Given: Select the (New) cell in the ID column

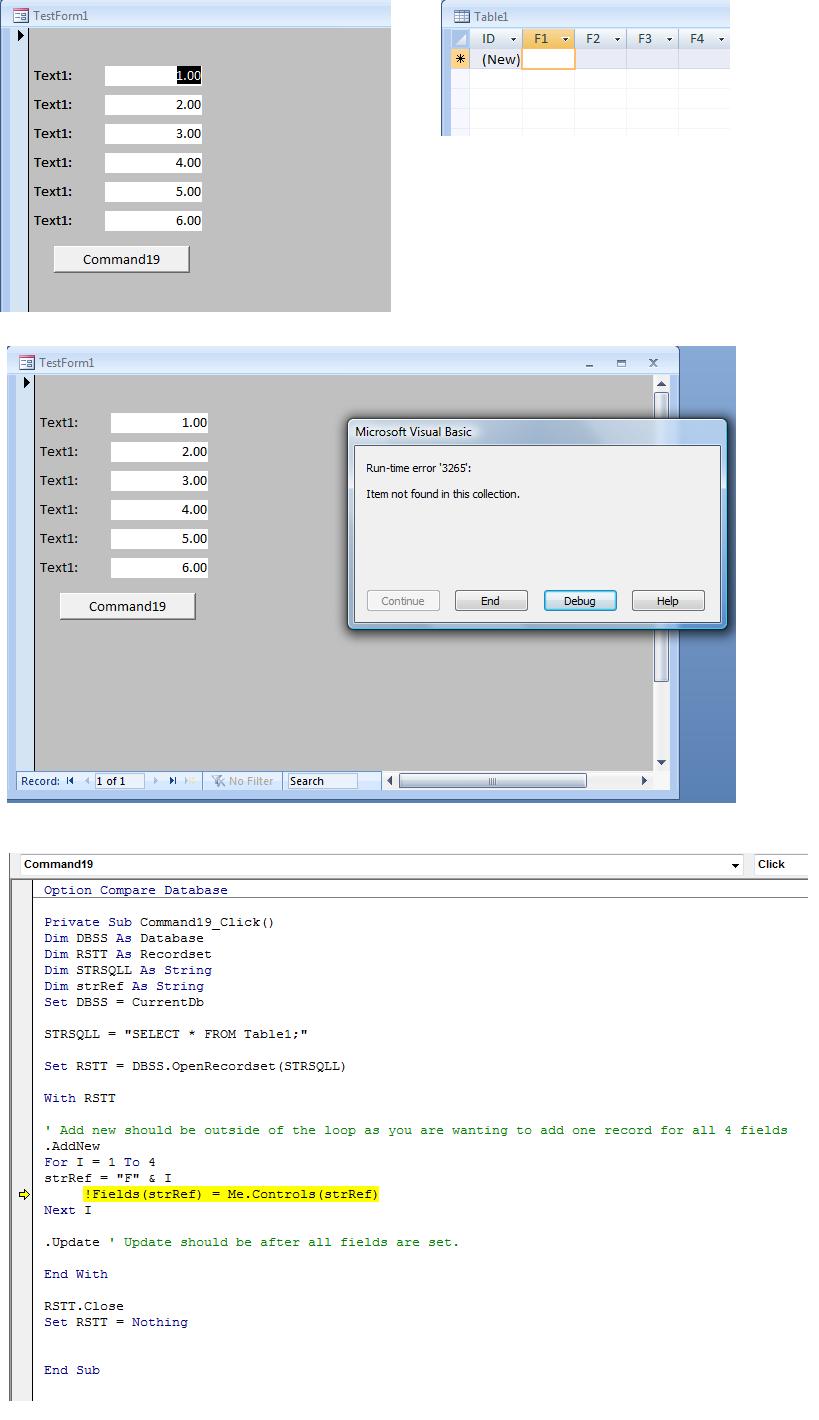Looking at the screenshot, I should [497, 59].
